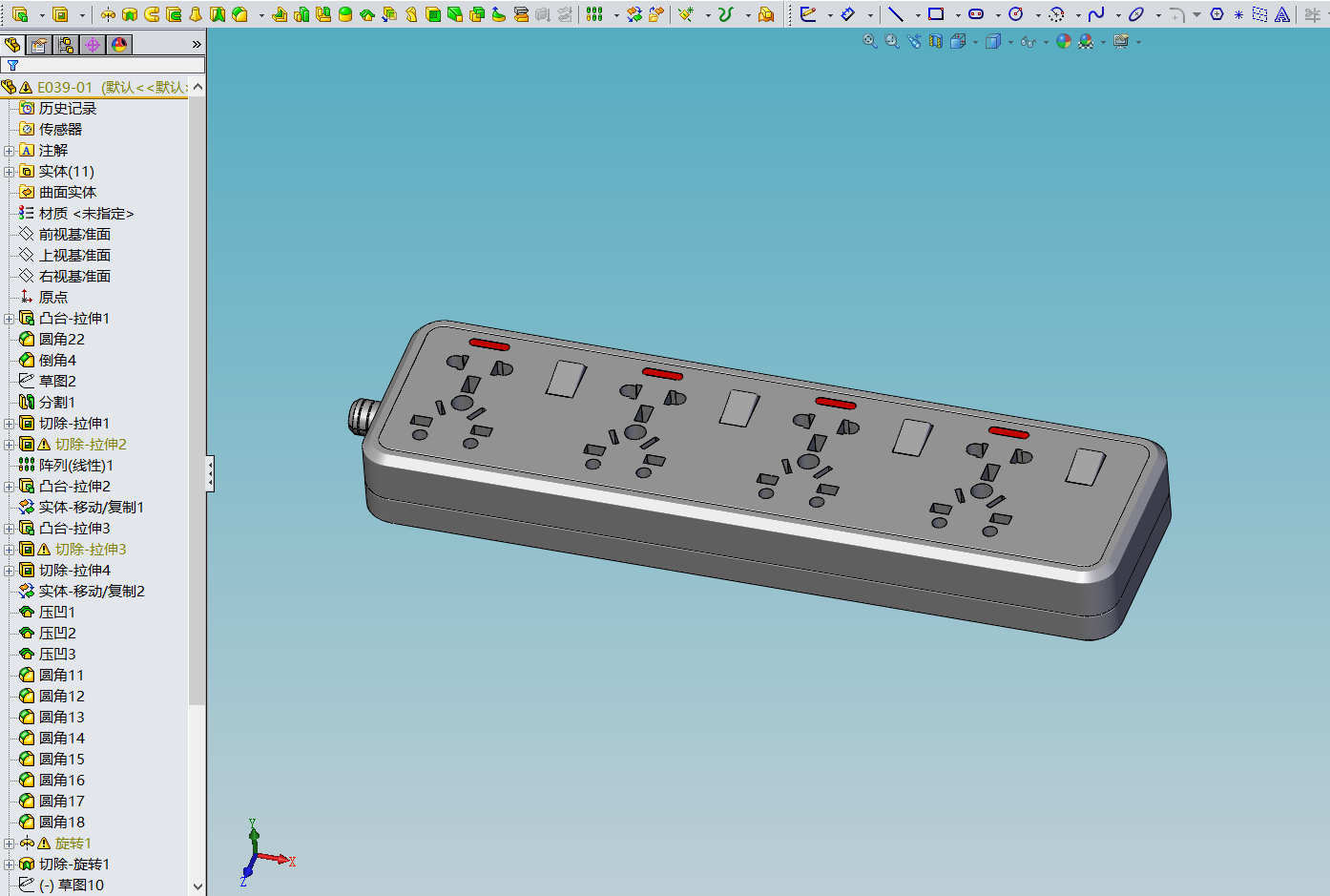Select the sketch Text tool
Screen dimensions: 1330x896
pyautogui.click(x=1282, y=14)
